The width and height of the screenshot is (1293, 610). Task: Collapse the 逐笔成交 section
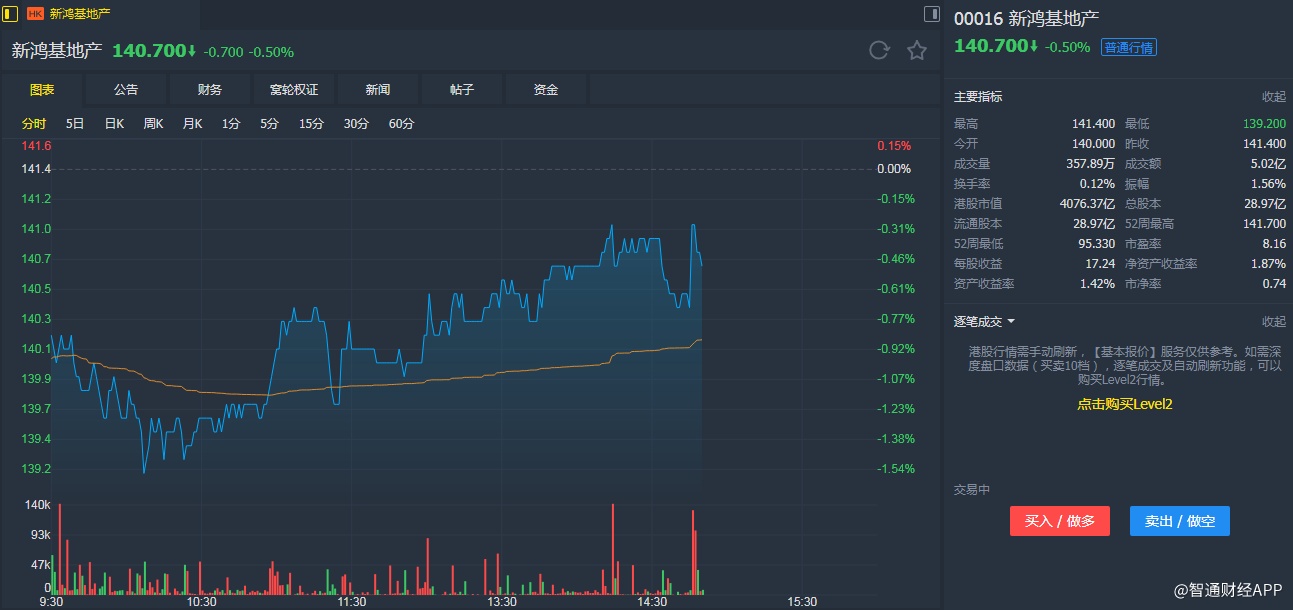[1273, 322]
